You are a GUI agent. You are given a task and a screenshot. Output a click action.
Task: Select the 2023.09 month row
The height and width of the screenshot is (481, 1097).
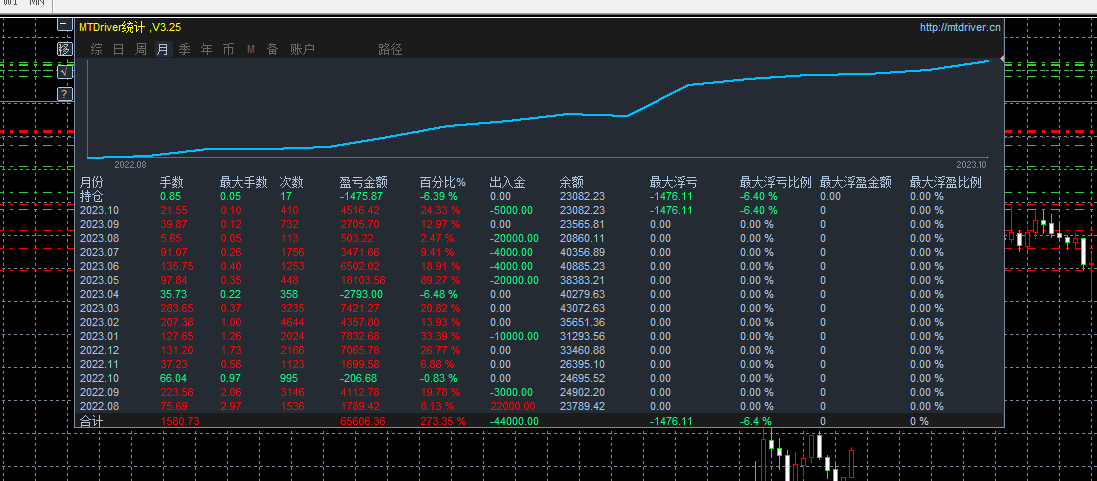click(539, 224)
